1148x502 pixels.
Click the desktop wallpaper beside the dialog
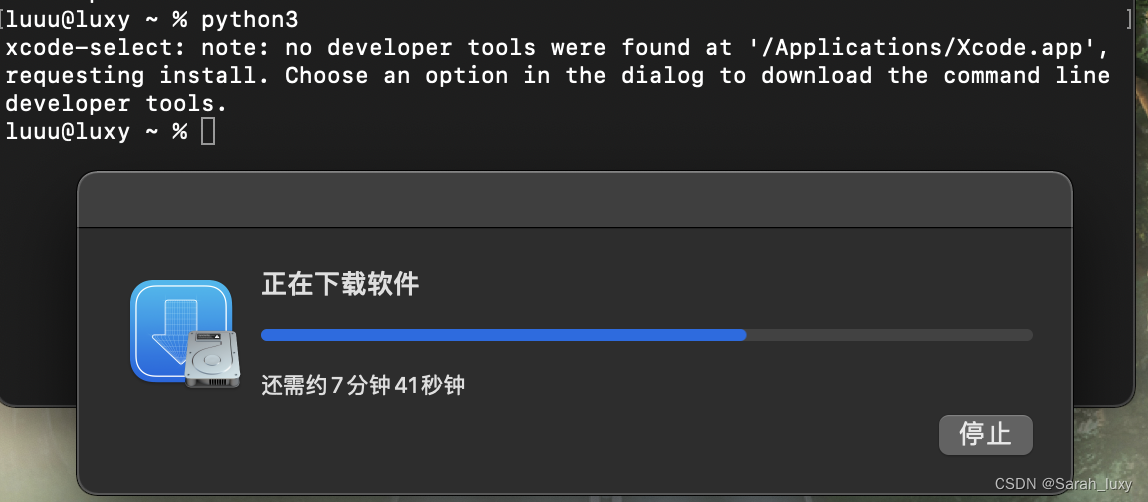point(1109,454)
